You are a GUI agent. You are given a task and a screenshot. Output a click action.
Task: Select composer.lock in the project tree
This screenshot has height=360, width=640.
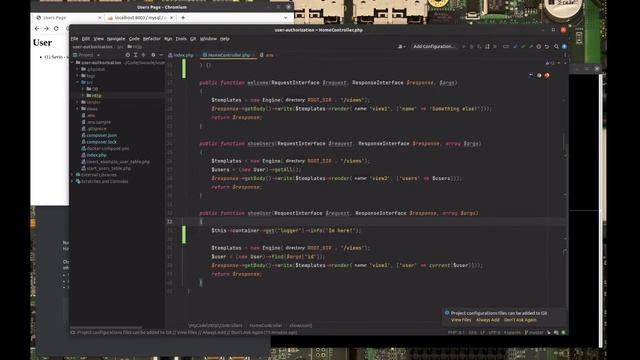tap(99, 142)
